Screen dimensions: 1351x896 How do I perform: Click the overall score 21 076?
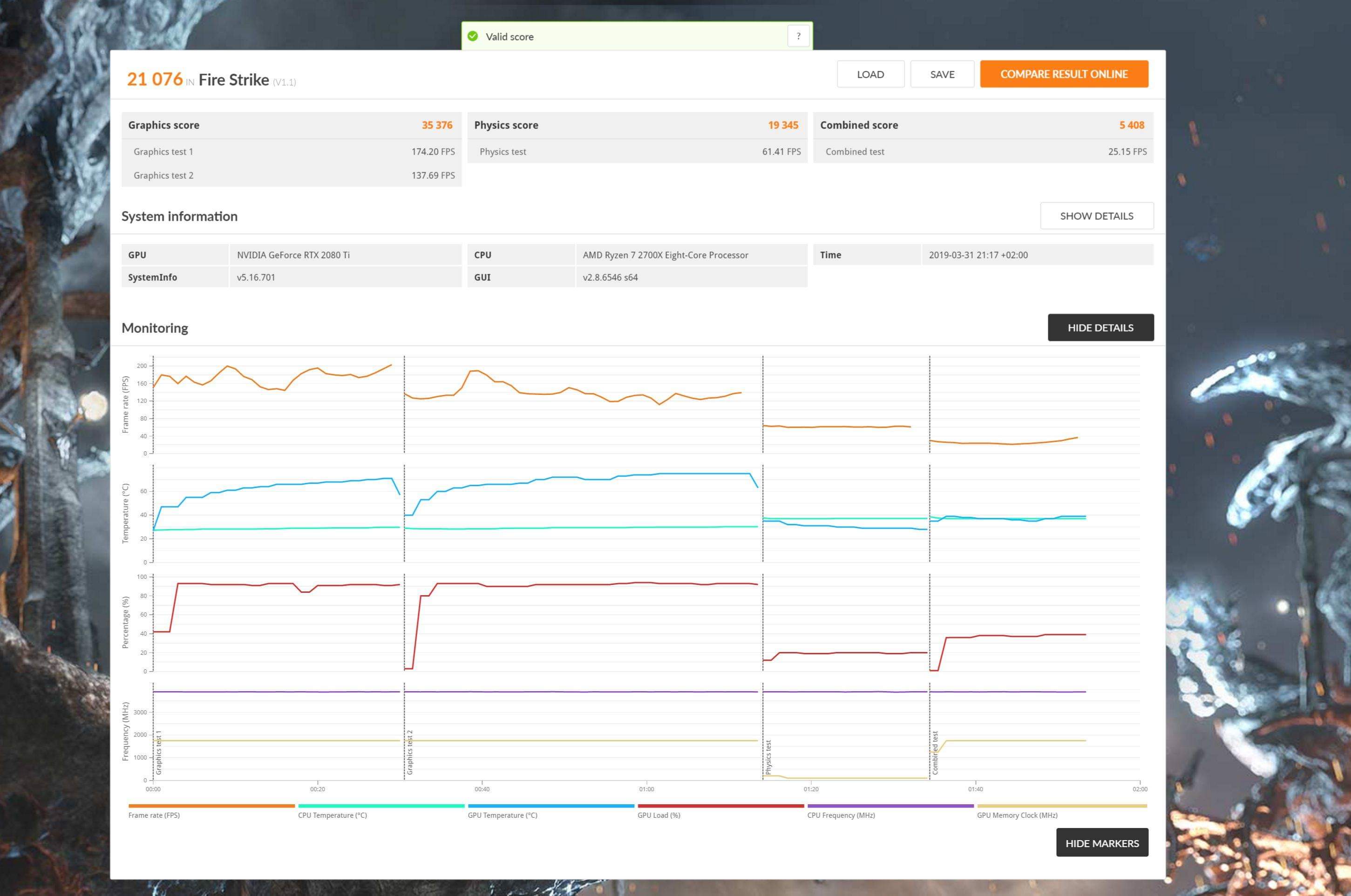point(154,79)
